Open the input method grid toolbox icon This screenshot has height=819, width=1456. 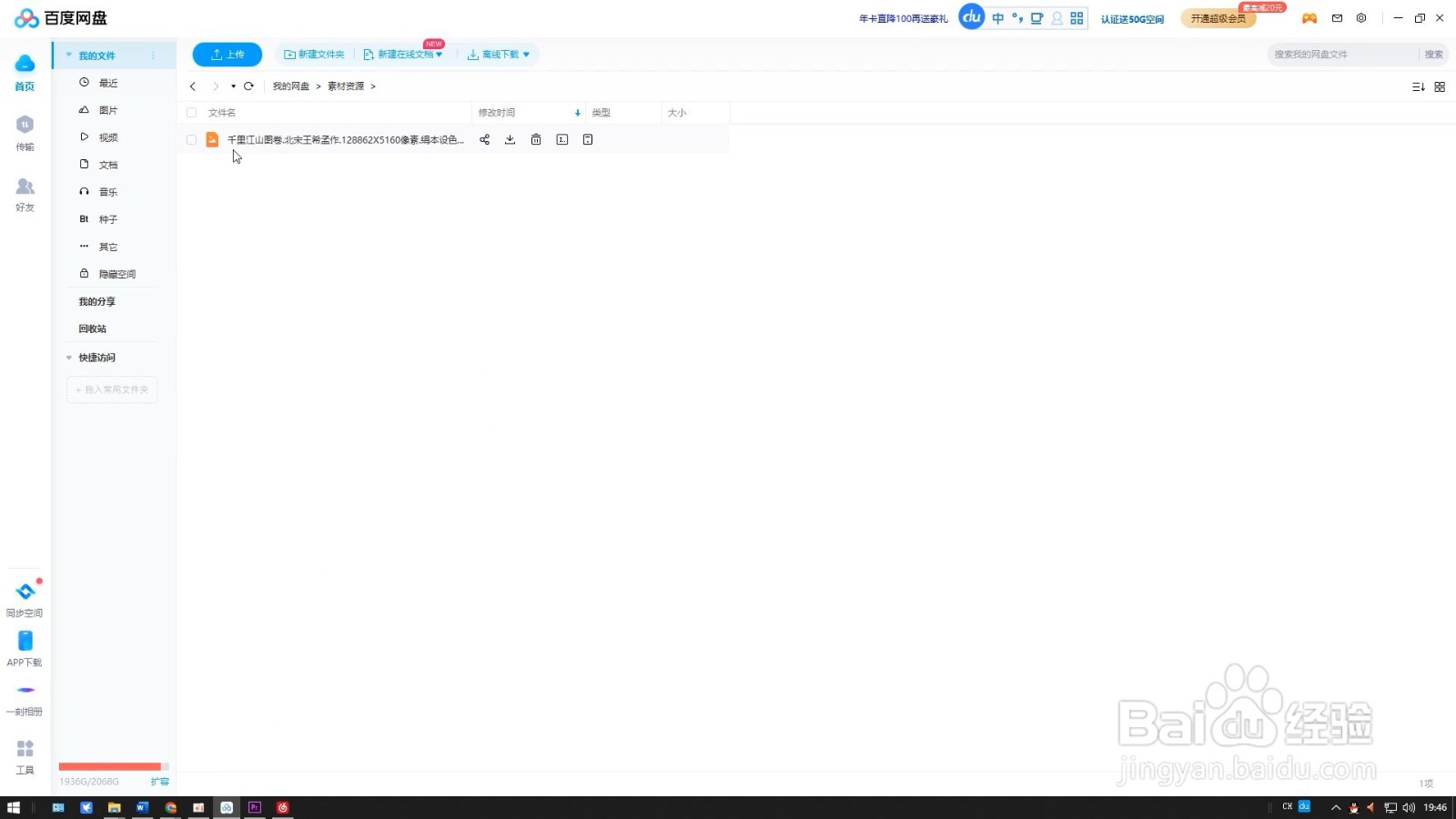(x=1077, y=18)
